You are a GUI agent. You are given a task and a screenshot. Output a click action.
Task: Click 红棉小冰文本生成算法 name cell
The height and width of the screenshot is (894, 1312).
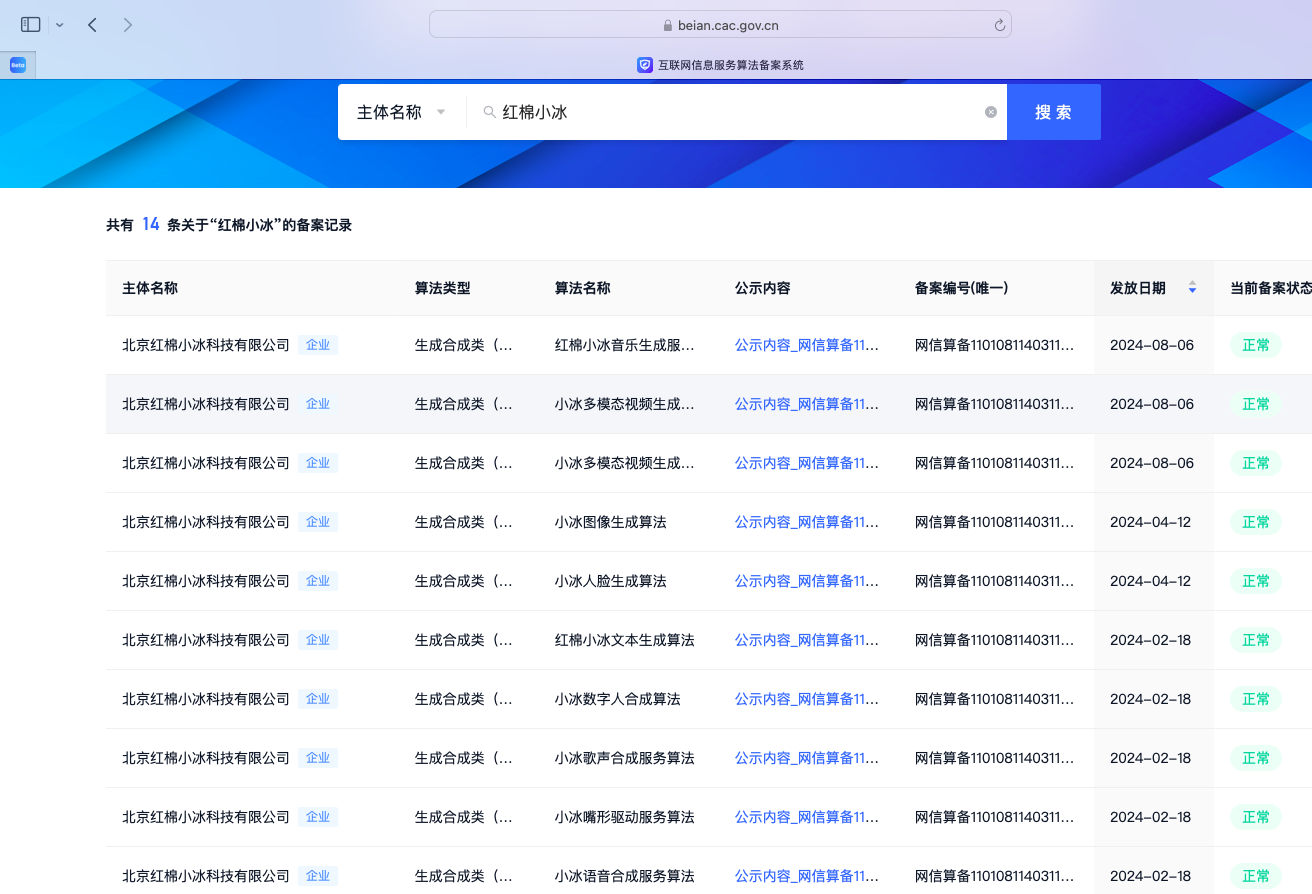pyautogui.click(x=625, y=640)
